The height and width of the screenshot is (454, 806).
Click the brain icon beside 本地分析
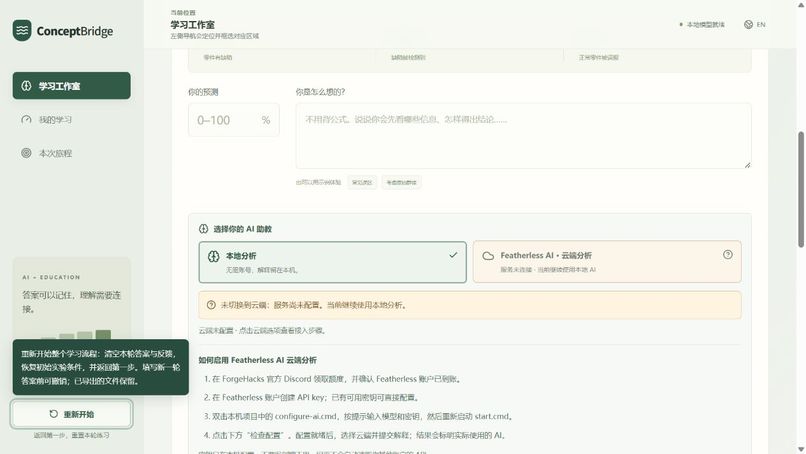[213, 256]
